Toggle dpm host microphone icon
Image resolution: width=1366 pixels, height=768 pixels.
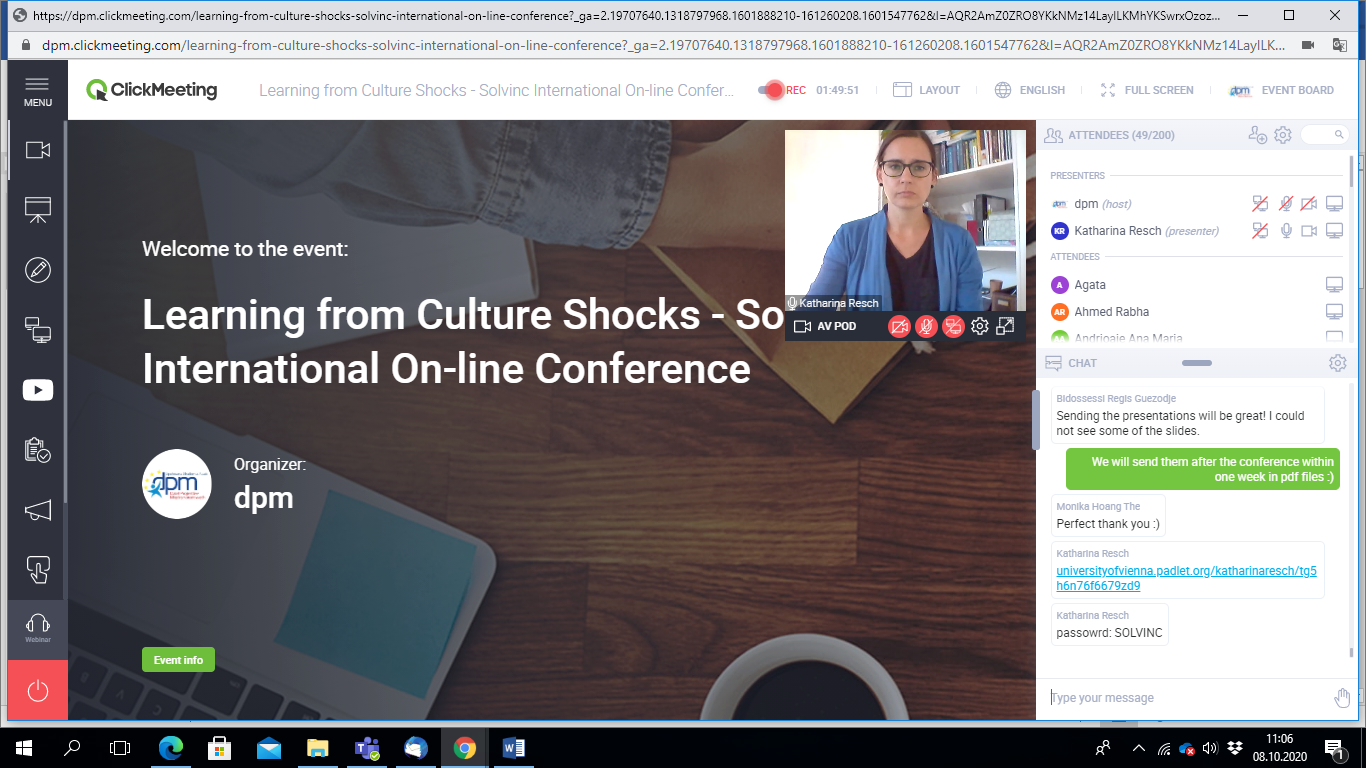(1286, 204)
